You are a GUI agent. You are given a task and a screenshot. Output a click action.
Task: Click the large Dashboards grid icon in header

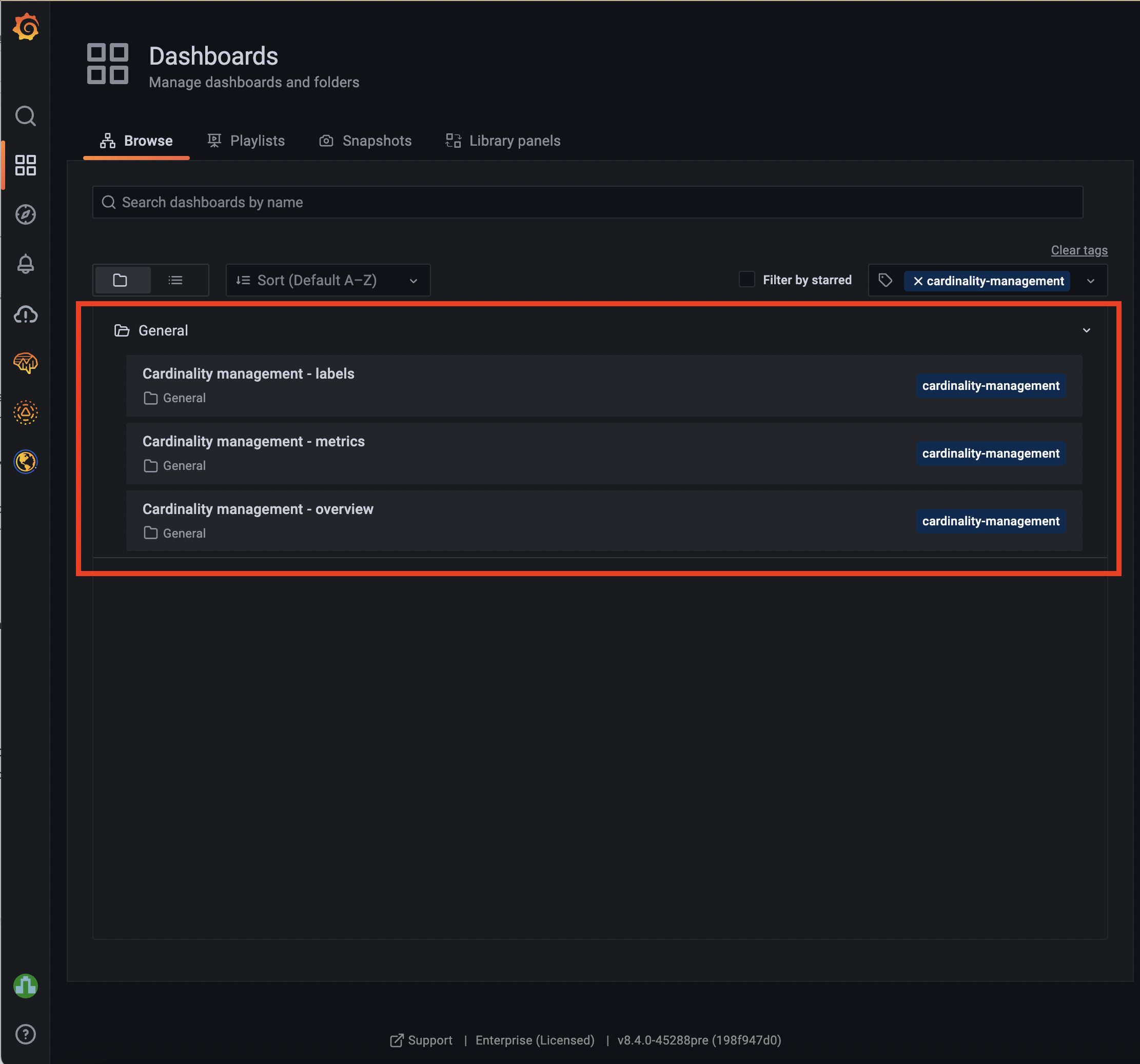(x=108, y=64)
